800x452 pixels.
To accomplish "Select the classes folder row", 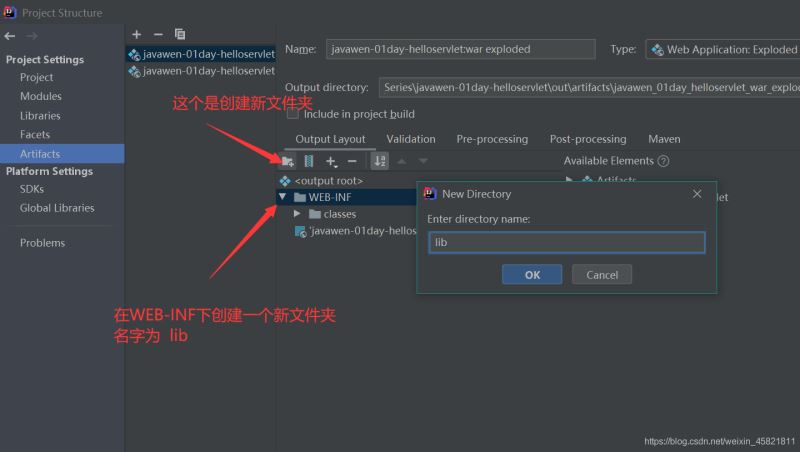I will click(x=333, y=214).
